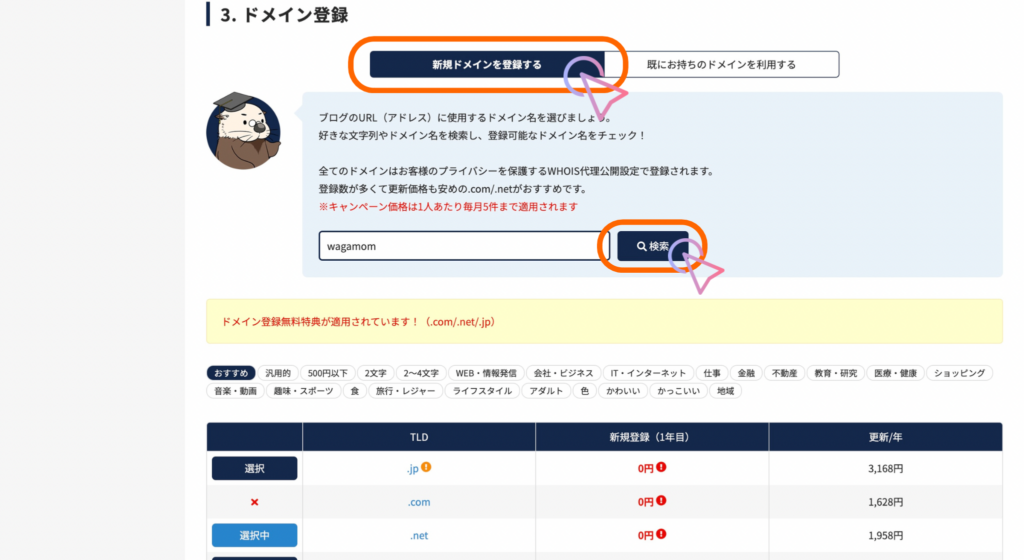The width and height of the screenshot is (1024, 560).
Task: Switch to 新規ドメインを登録する tab
Action: coord(487,65)
